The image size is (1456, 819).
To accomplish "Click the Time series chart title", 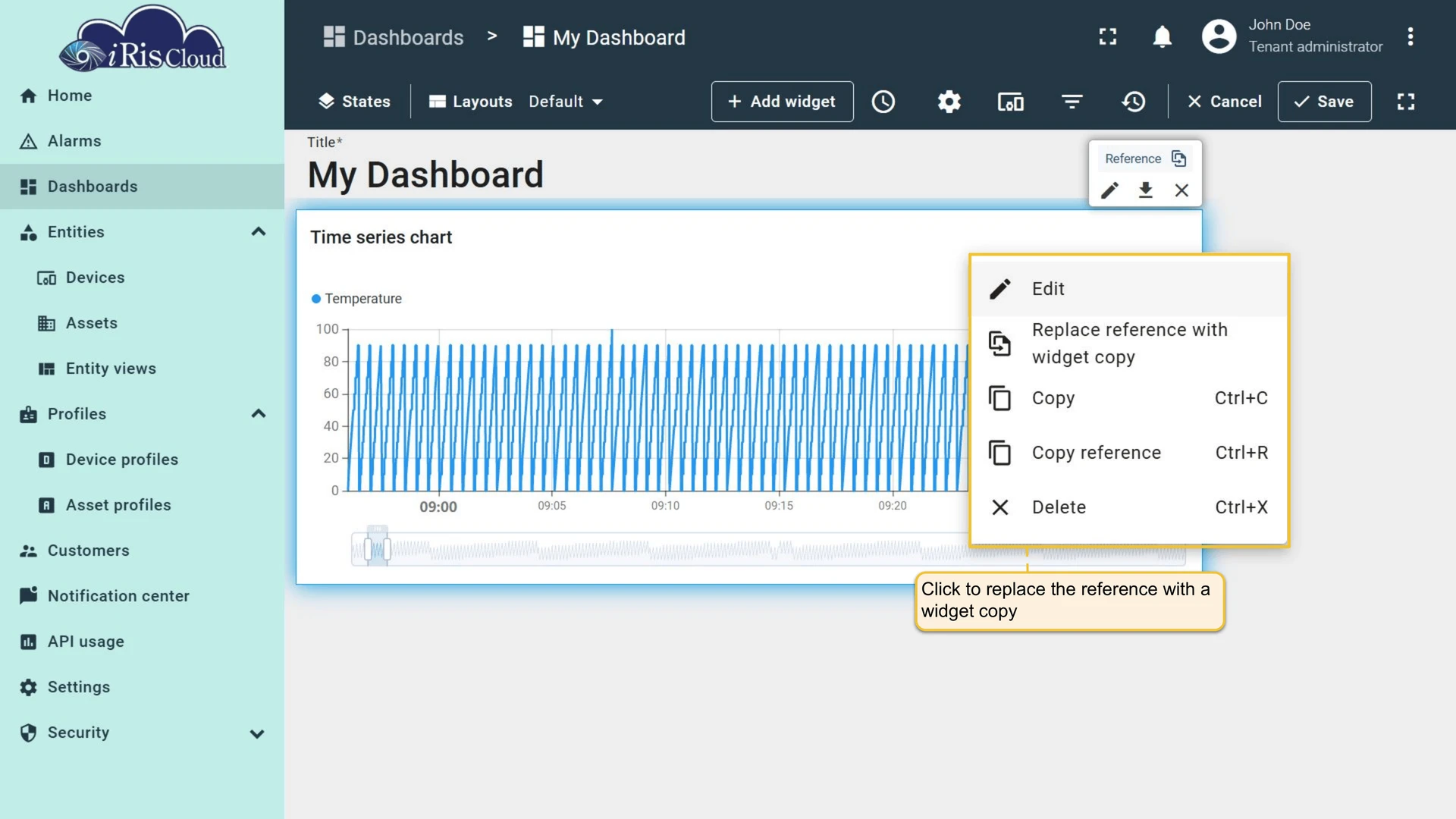I will pyautogui.click(x=381, y=237).
